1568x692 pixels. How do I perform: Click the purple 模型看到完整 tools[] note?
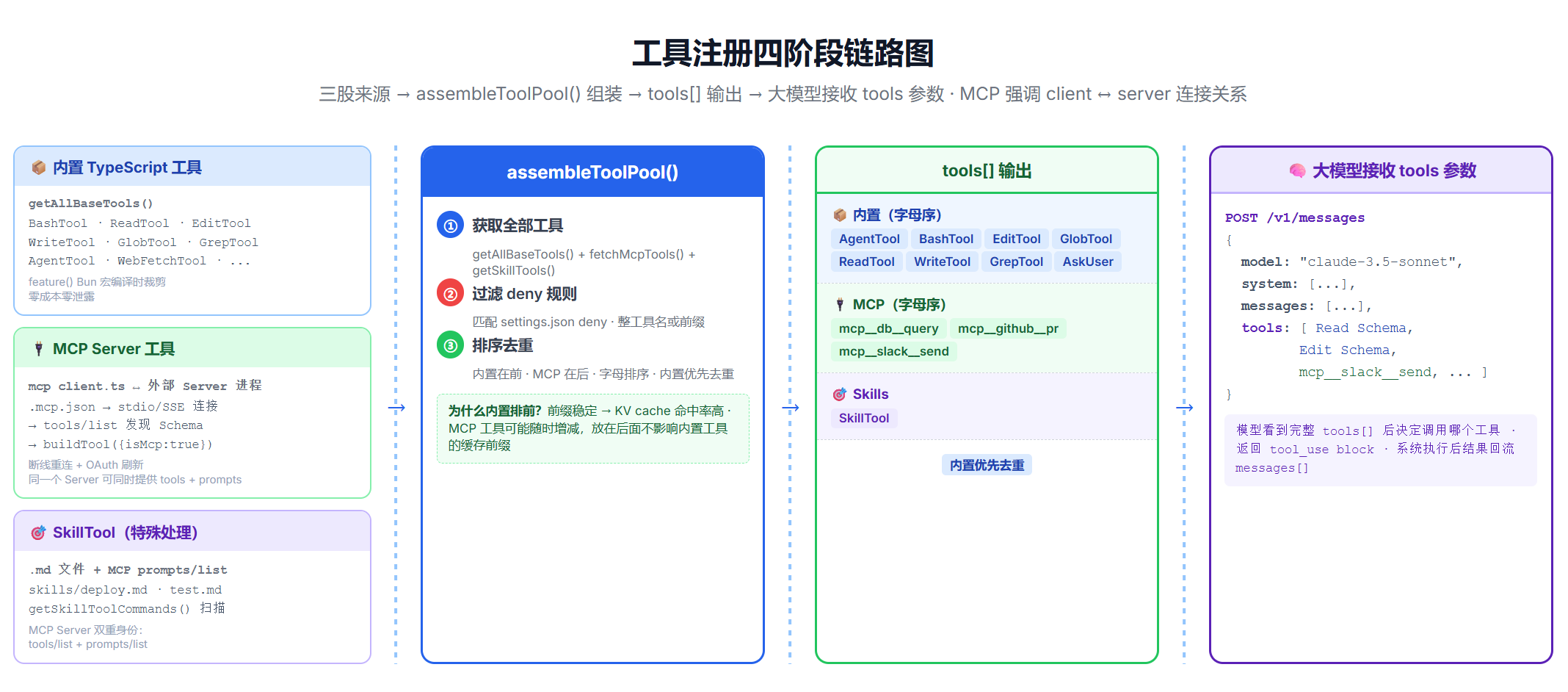point(1380,450)
